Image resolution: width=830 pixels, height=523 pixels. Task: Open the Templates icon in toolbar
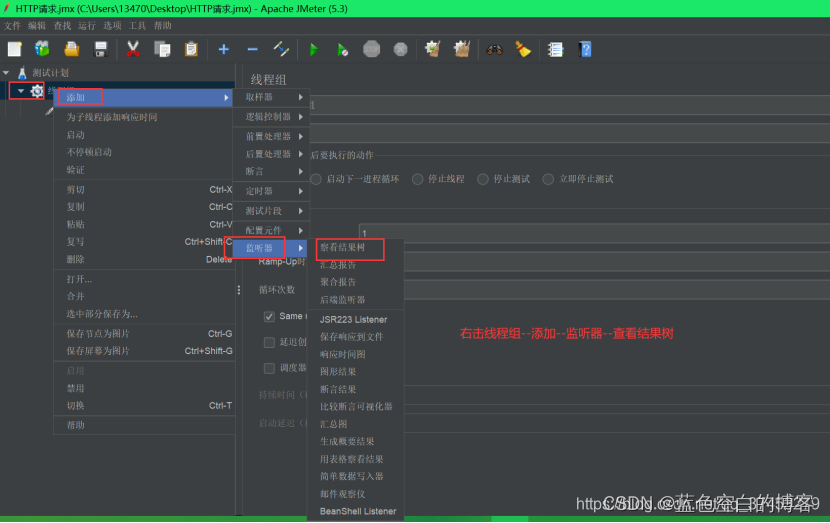(x=42, y=49)
